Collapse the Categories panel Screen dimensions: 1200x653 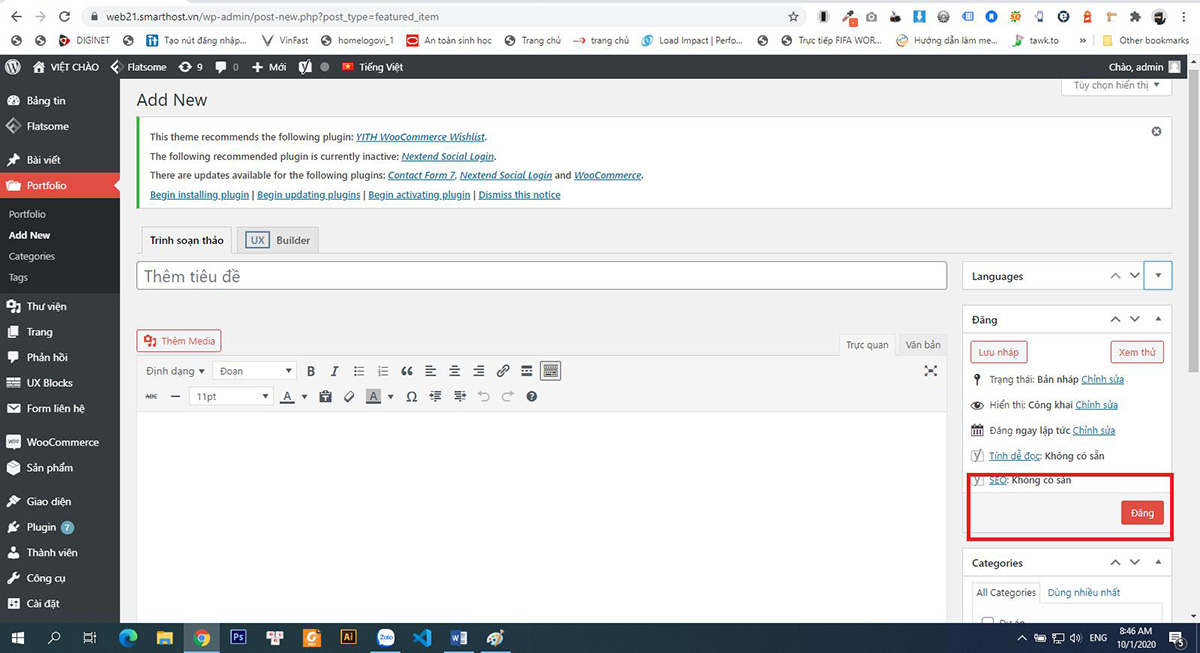(1158, 563)
